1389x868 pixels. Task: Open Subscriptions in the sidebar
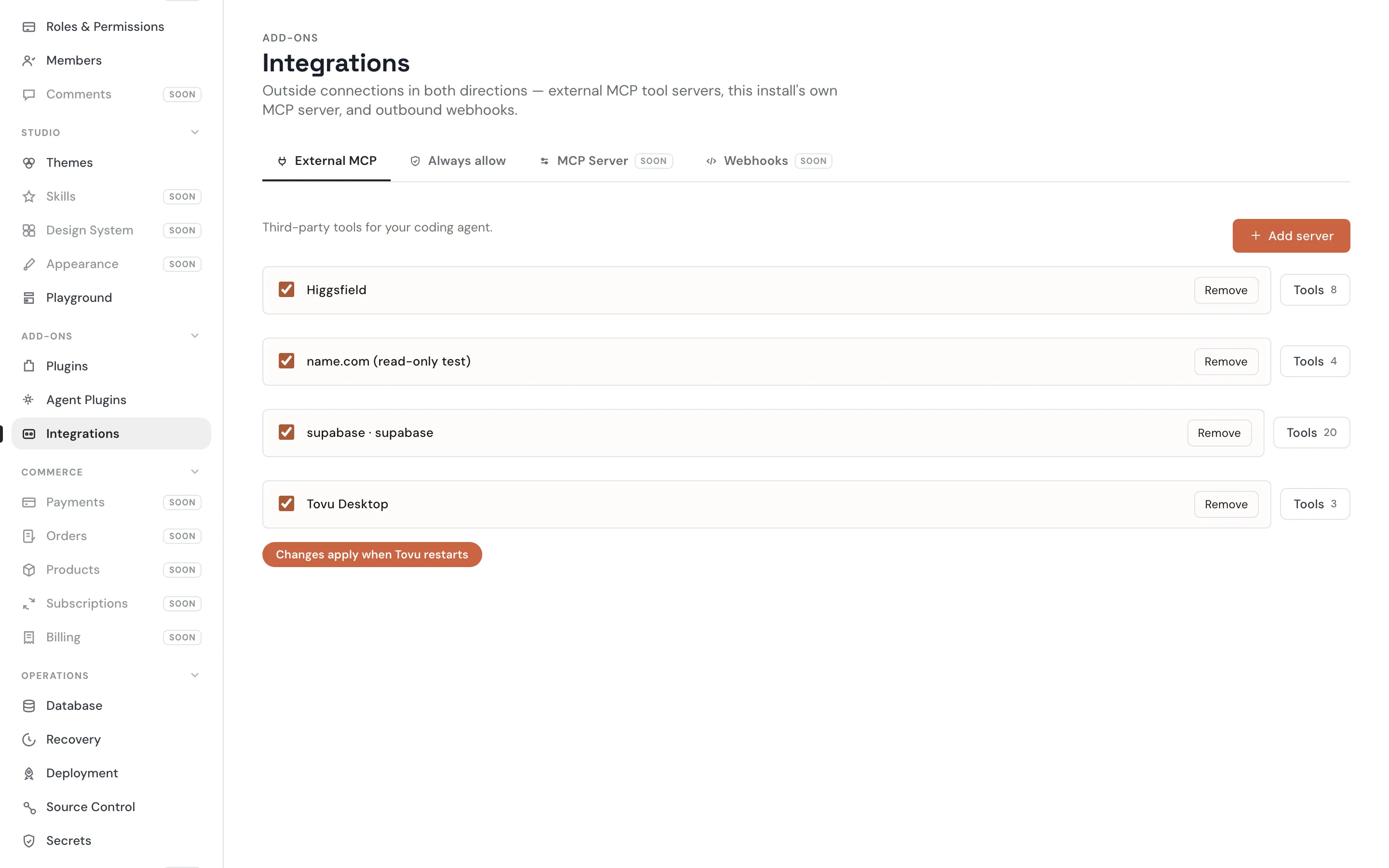click(x=111, y=604)
